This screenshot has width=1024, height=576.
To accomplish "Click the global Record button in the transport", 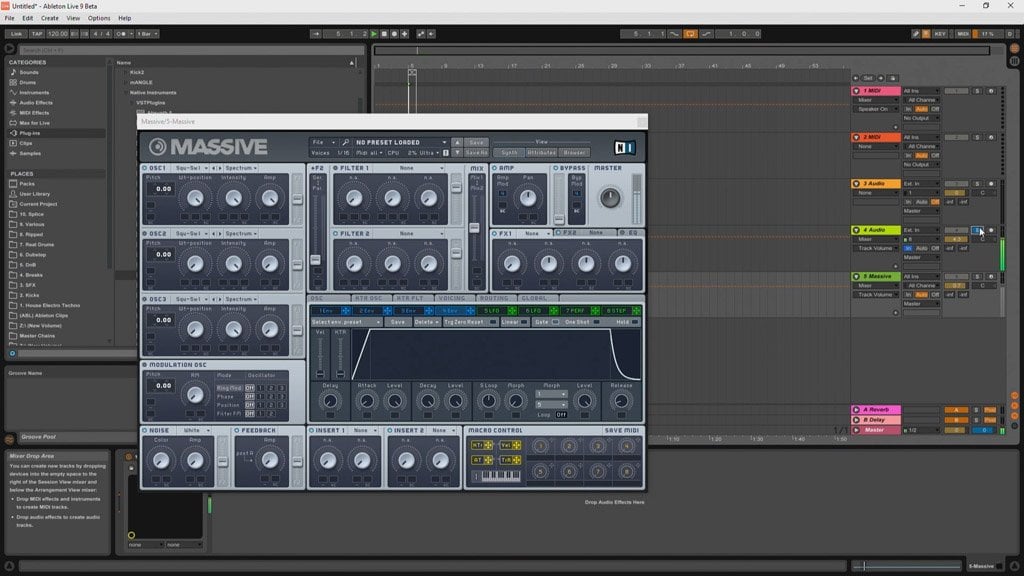I will 394,34.
